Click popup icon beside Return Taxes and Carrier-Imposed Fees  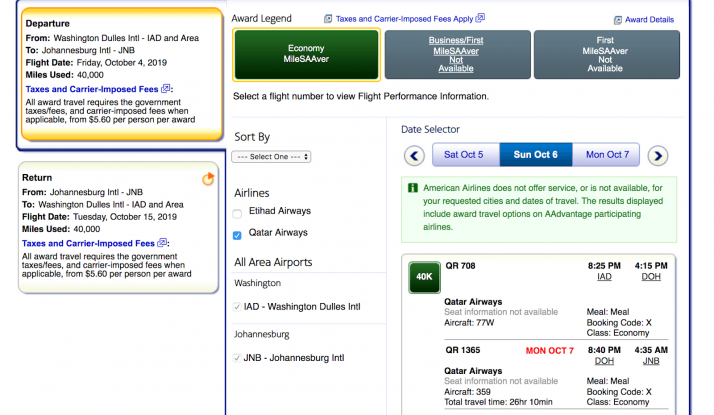tap(162, 243)
